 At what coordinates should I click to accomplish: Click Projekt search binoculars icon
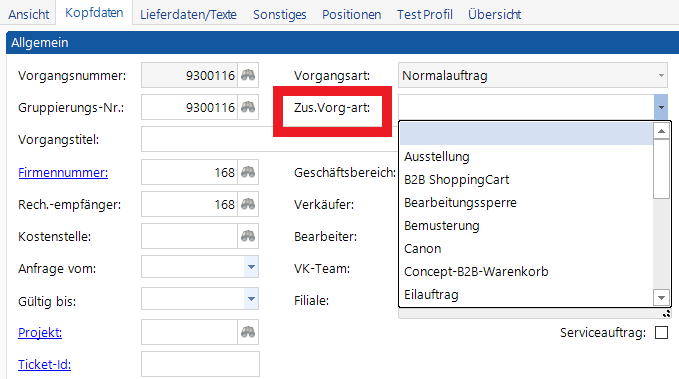click(248, 332)
